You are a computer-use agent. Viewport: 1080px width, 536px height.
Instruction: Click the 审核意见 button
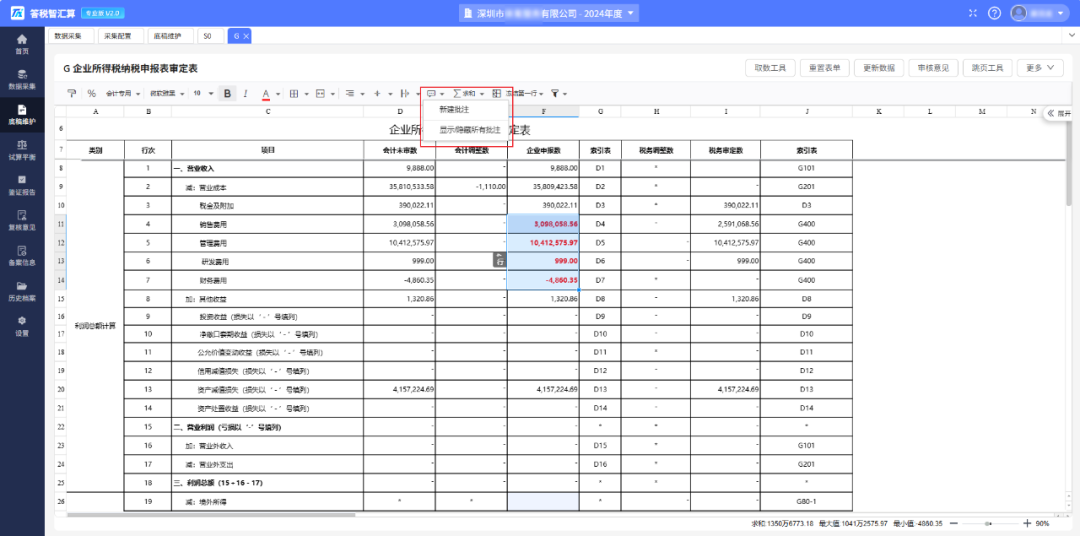pyautogui.click(x=933, y=68)
